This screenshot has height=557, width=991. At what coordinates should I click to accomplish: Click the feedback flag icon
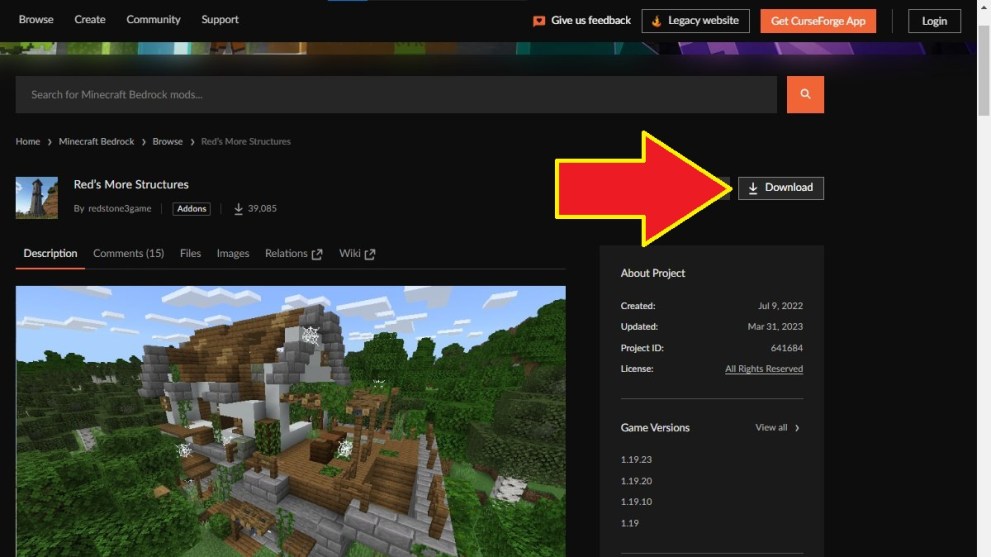(539, 21)
